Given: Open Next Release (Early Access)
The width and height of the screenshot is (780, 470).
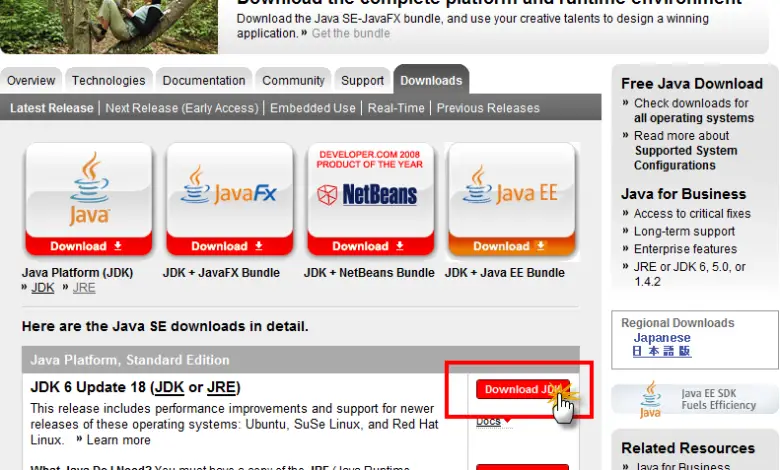Looking at the screenshot, I should pos(182,108).
